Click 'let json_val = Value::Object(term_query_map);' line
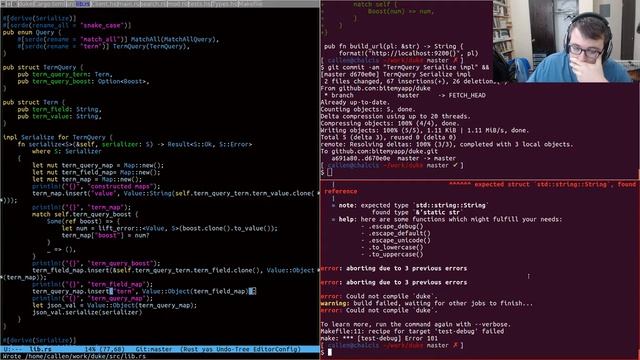This screenshot has height=360, width=640. click(x=114, y=305)
